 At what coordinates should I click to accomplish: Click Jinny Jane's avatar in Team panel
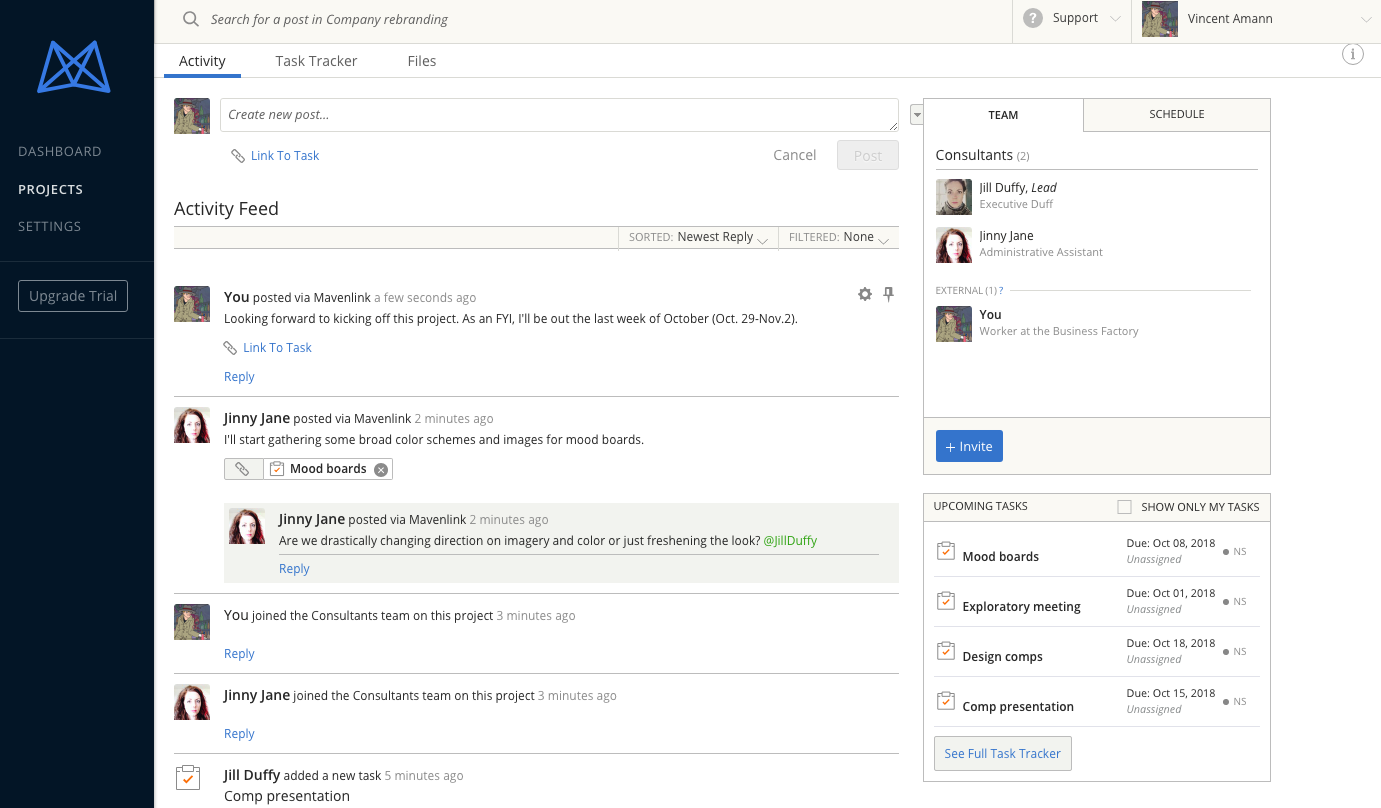[954, 245]
